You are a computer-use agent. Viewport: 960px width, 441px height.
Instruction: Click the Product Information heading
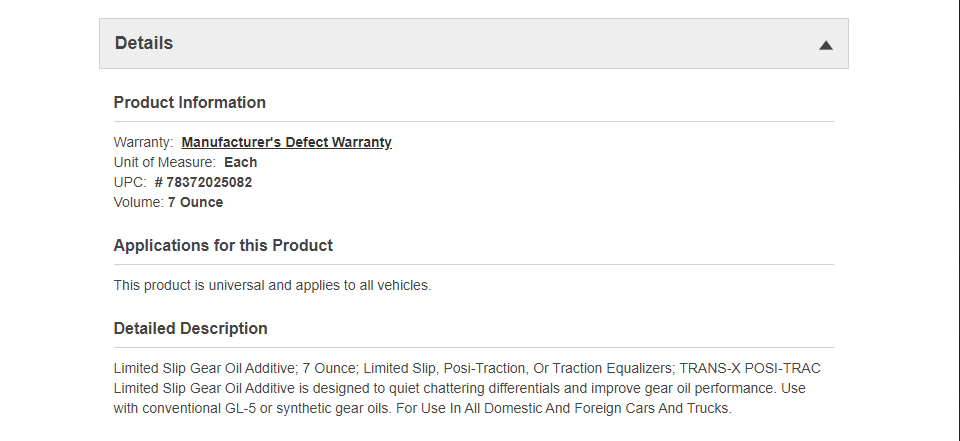190,102
